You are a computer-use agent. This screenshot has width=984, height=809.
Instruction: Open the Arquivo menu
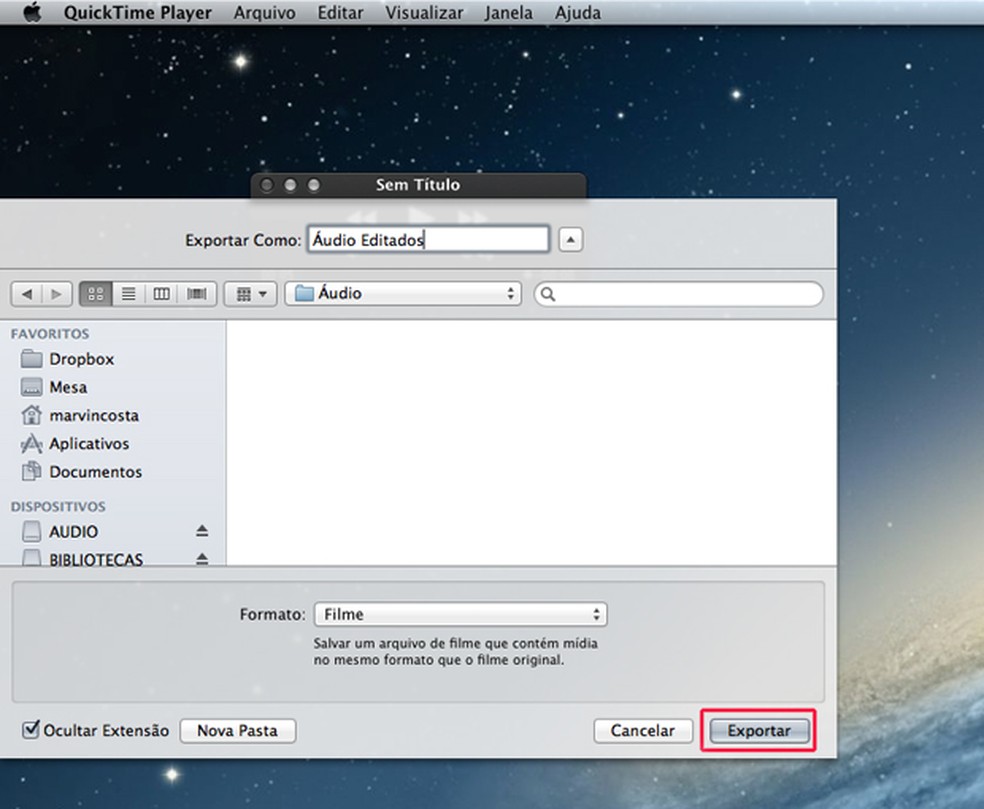coord(264,13)
